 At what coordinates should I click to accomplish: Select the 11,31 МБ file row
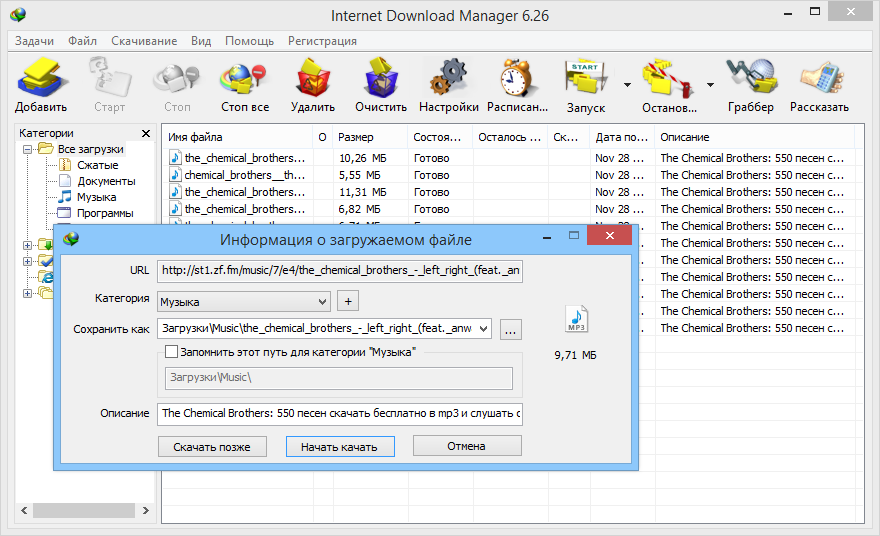(513, 192)
